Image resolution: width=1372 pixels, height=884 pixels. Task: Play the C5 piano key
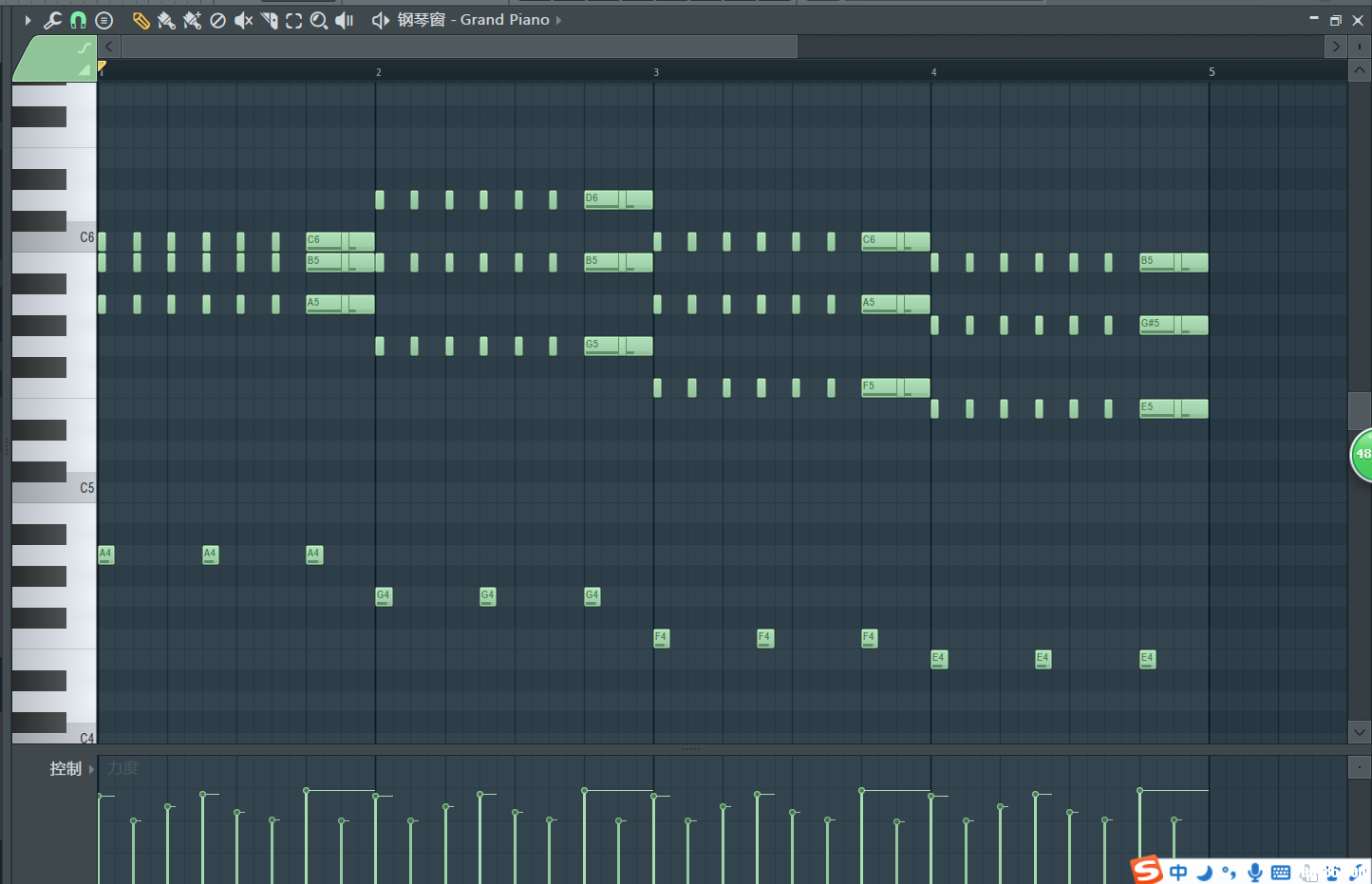point(54,488)
